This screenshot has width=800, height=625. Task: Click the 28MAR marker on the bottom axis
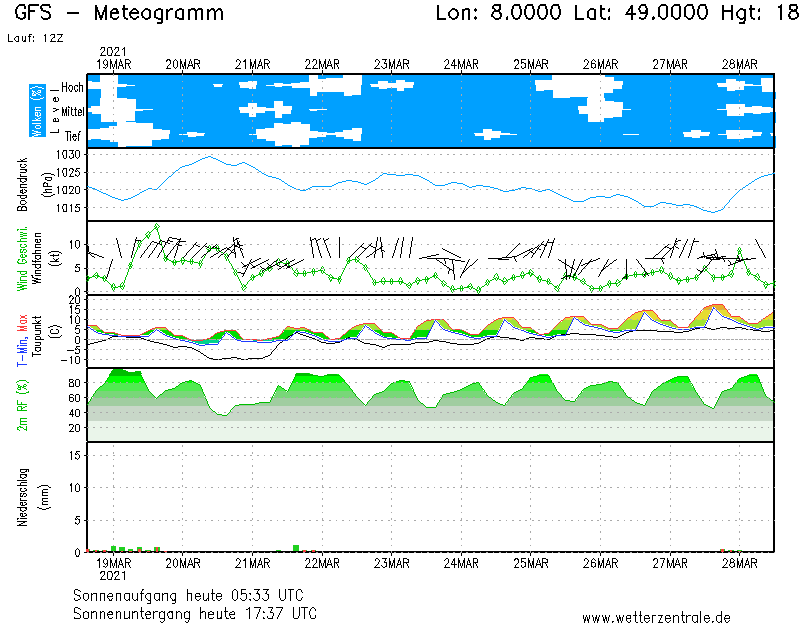(739, 563)
